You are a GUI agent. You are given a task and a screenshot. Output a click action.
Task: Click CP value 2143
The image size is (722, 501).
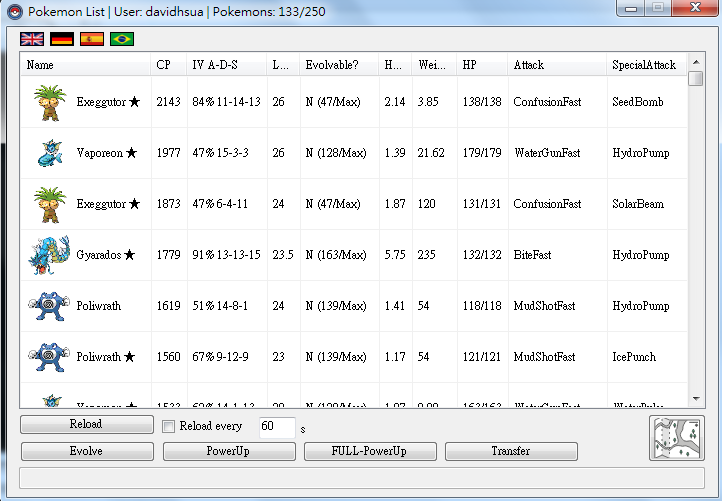click(x=169, y=102)
